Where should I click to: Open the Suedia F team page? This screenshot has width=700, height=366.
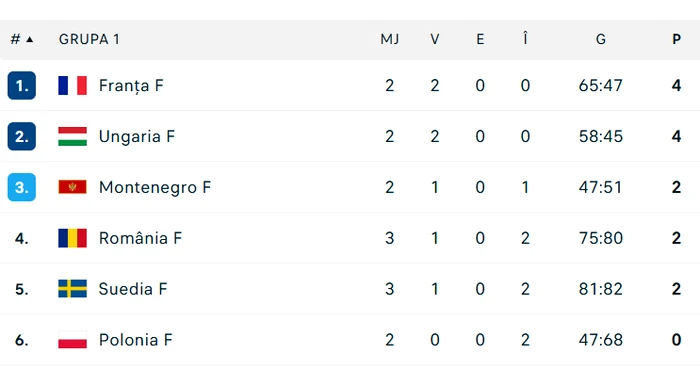133,289
